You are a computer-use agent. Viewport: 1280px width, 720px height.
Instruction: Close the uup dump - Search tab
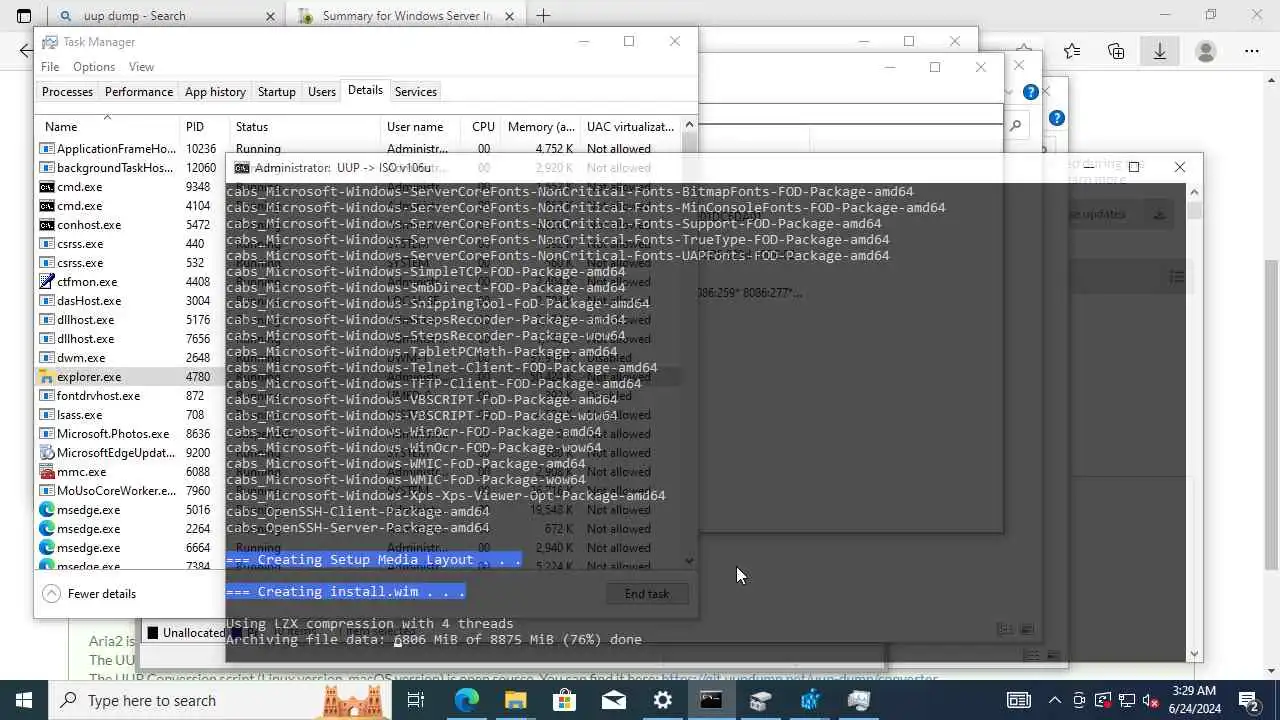click(270, 16)
